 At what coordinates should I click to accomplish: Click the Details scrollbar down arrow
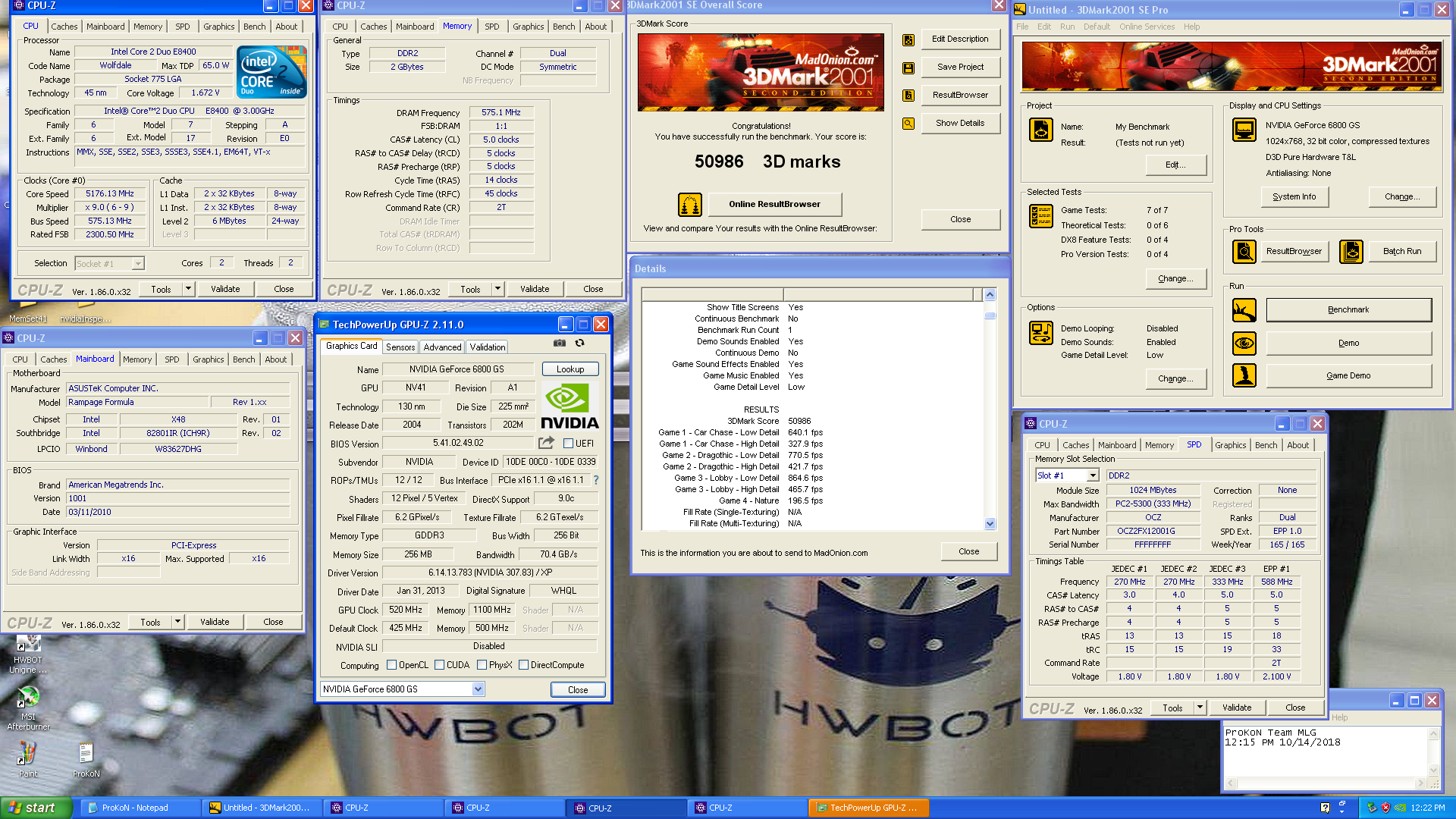pos(989,524)
